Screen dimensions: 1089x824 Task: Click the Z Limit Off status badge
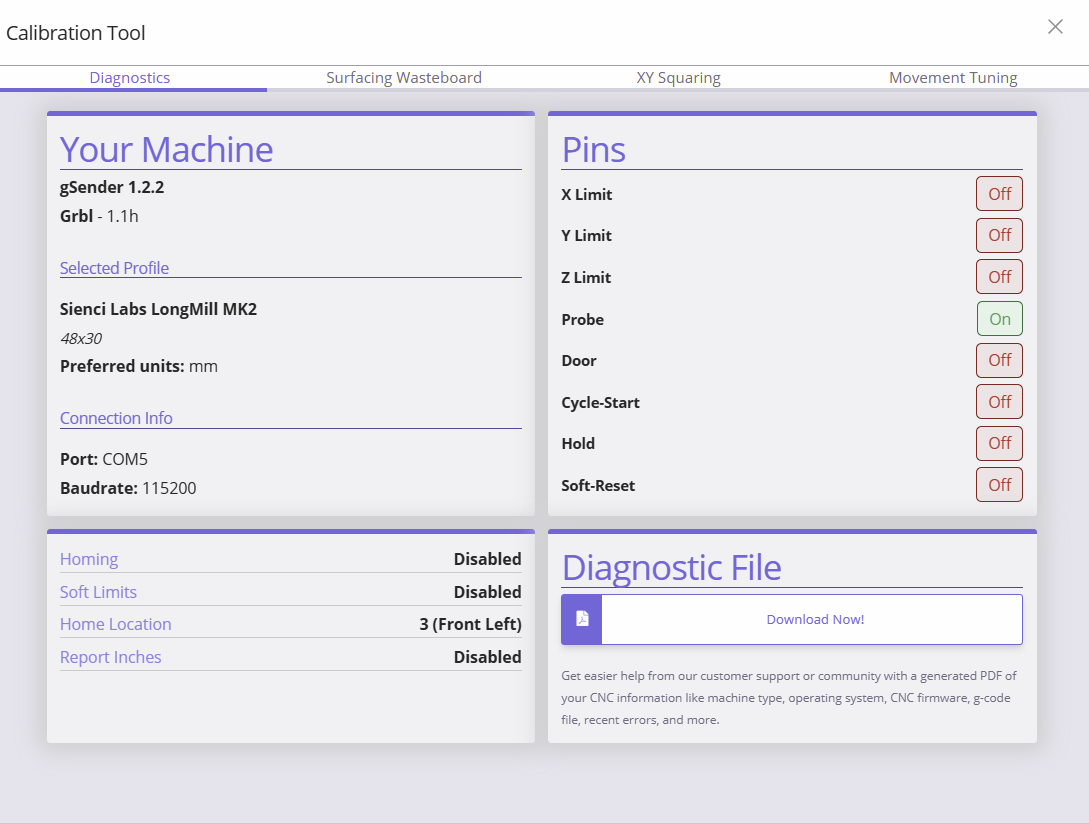click(999, 277)
